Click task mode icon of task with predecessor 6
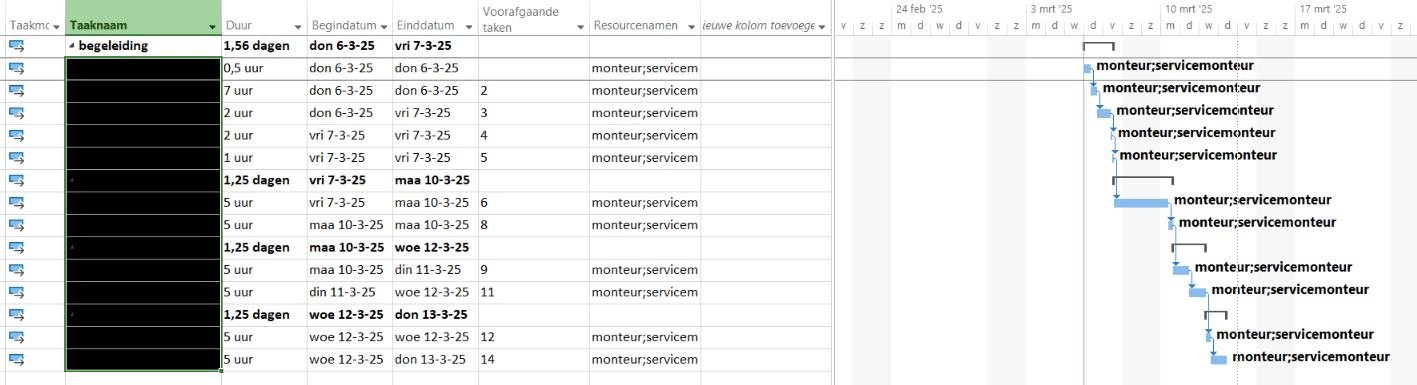This screenshot has width=1417, height=385. (x=17, y=202)
